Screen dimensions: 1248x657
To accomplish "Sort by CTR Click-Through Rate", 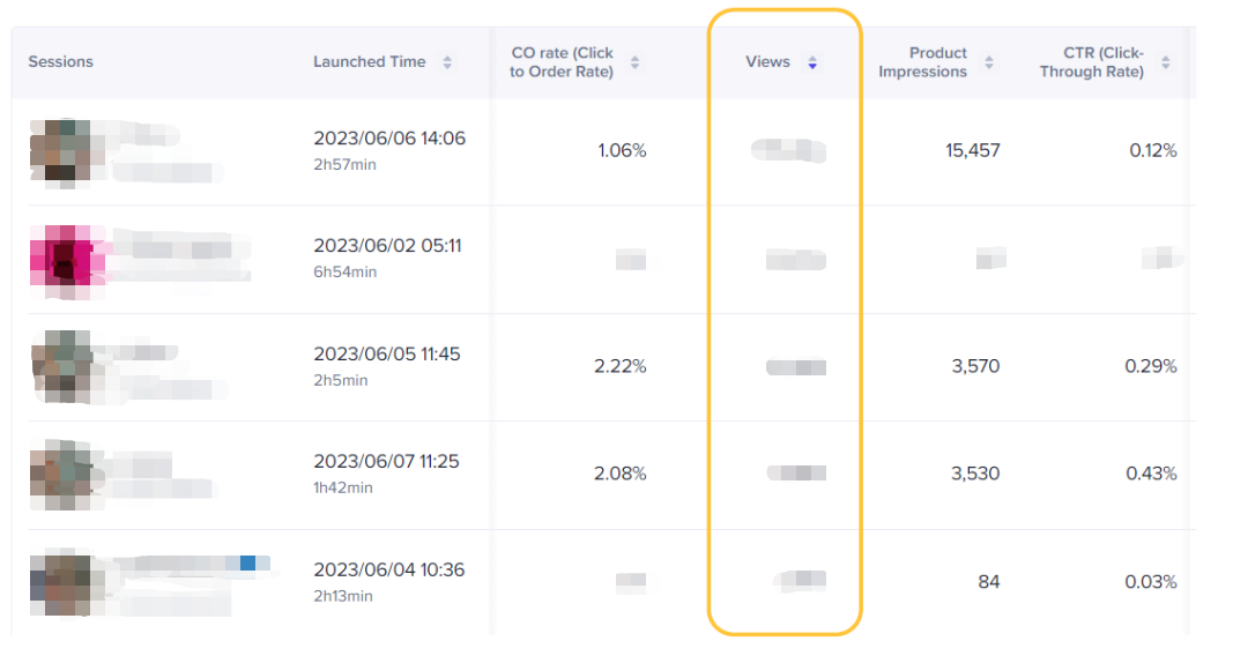I will tap(1165, 62).
